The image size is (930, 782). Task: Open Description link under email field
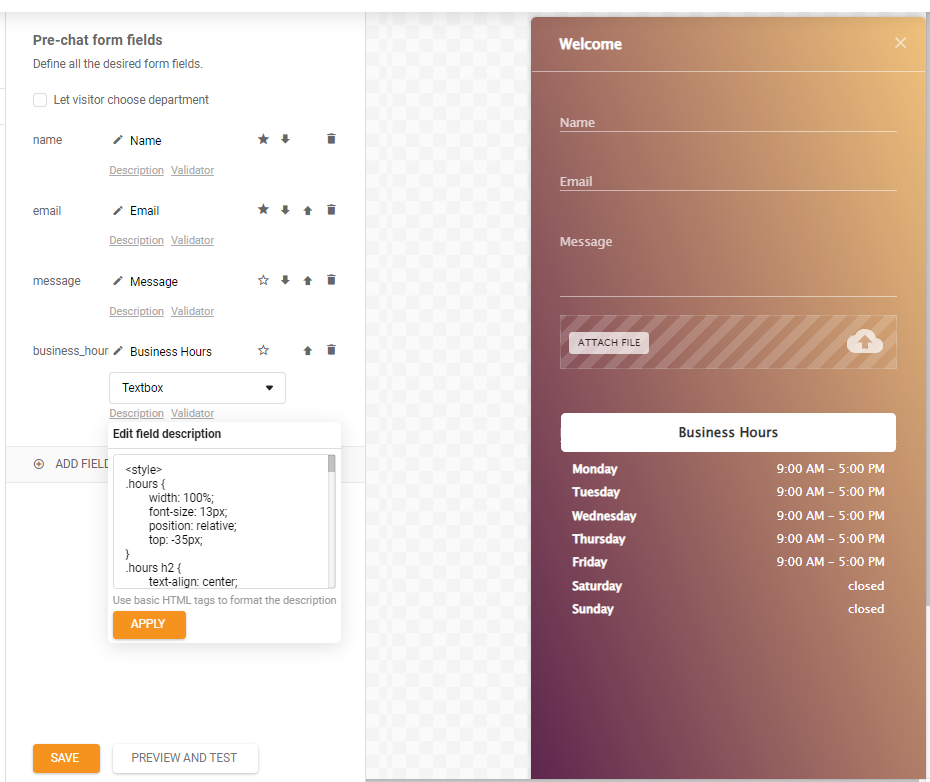136,241
